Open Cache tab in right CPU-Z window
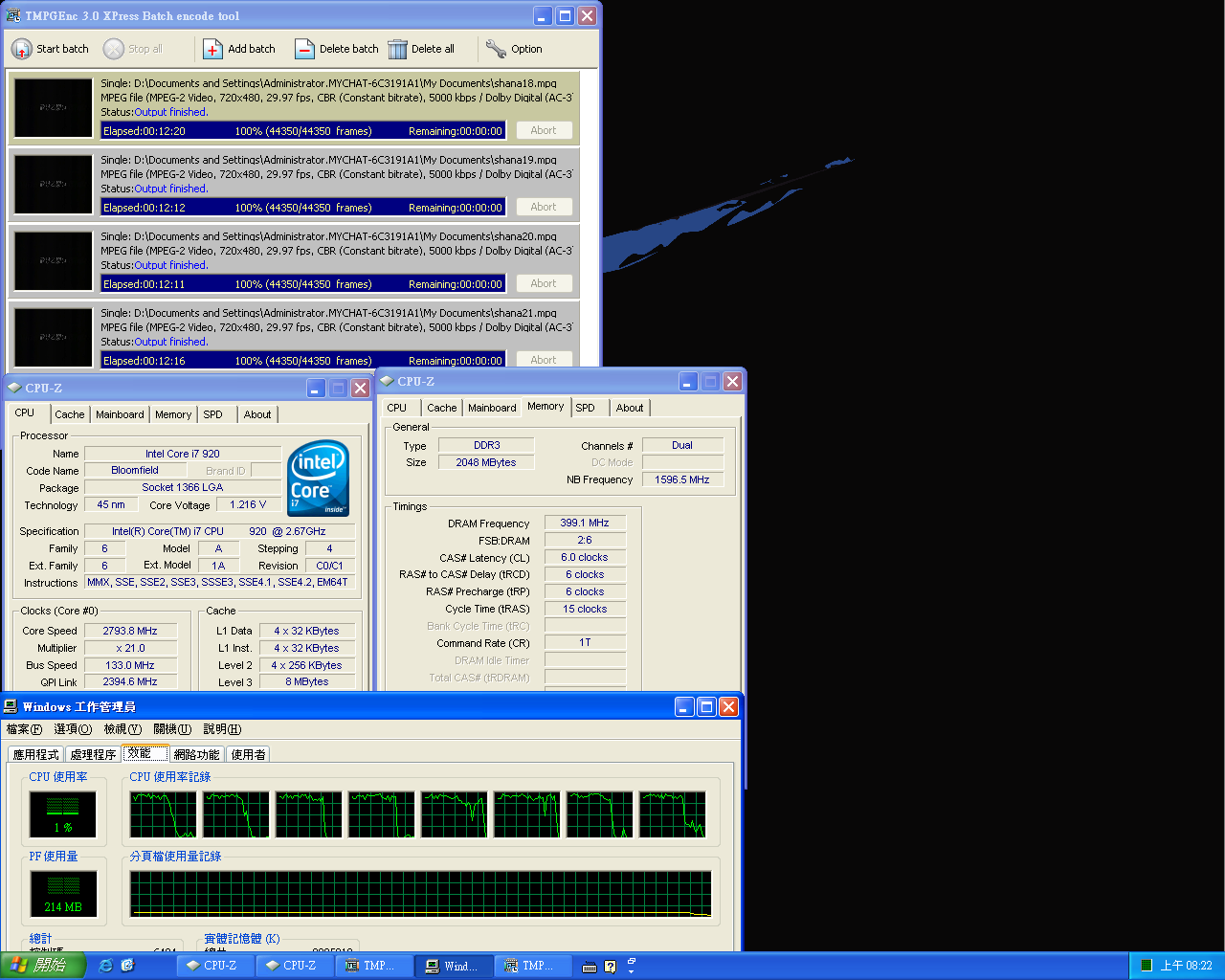Screen dimensions: 1225x980 click(x=441, y=408)
